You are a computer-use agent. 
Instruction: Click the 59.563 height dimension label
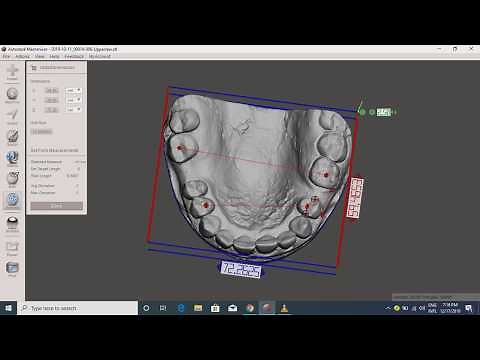[355, 198]
